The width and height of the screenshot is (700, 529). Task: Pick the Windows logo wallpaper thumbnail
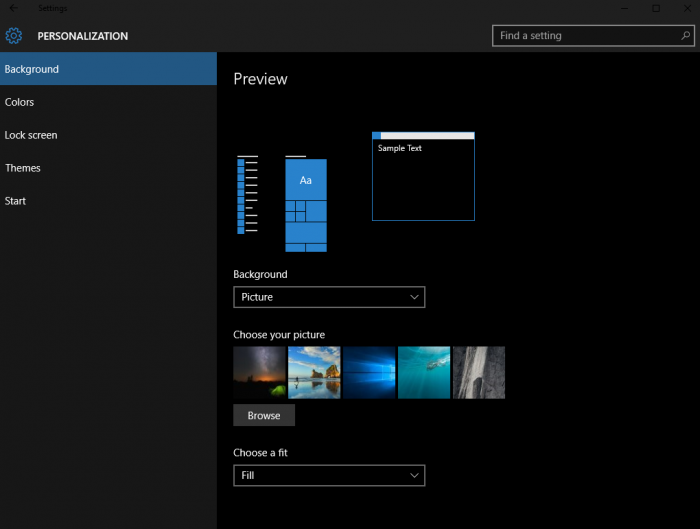369,373
